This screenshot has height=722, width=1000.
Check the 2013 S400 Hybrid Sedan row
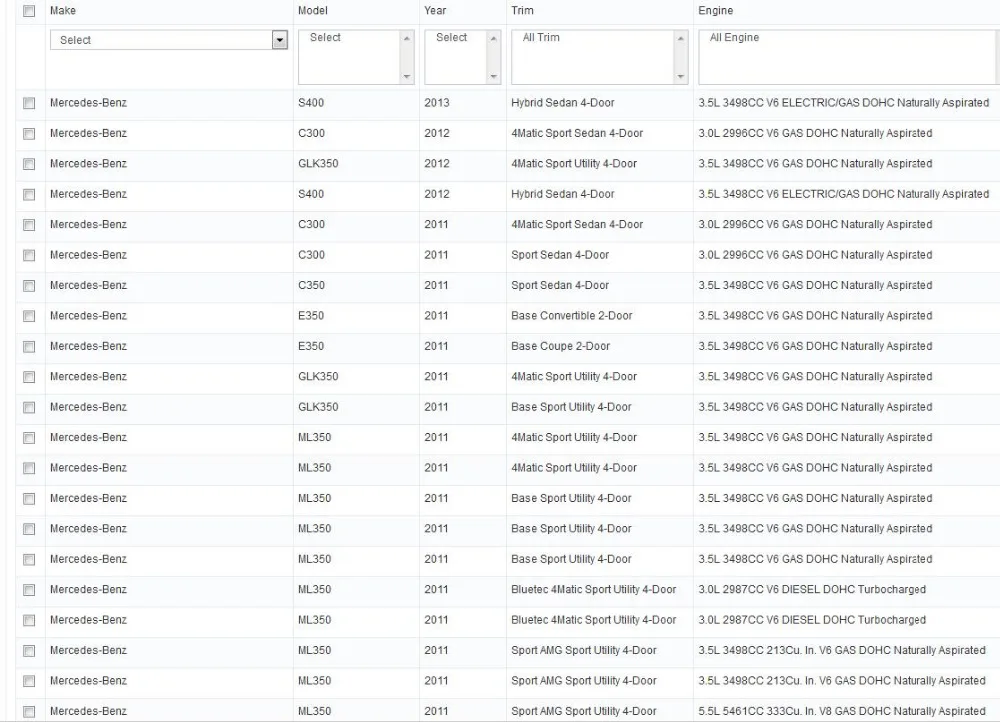(29, 103)
